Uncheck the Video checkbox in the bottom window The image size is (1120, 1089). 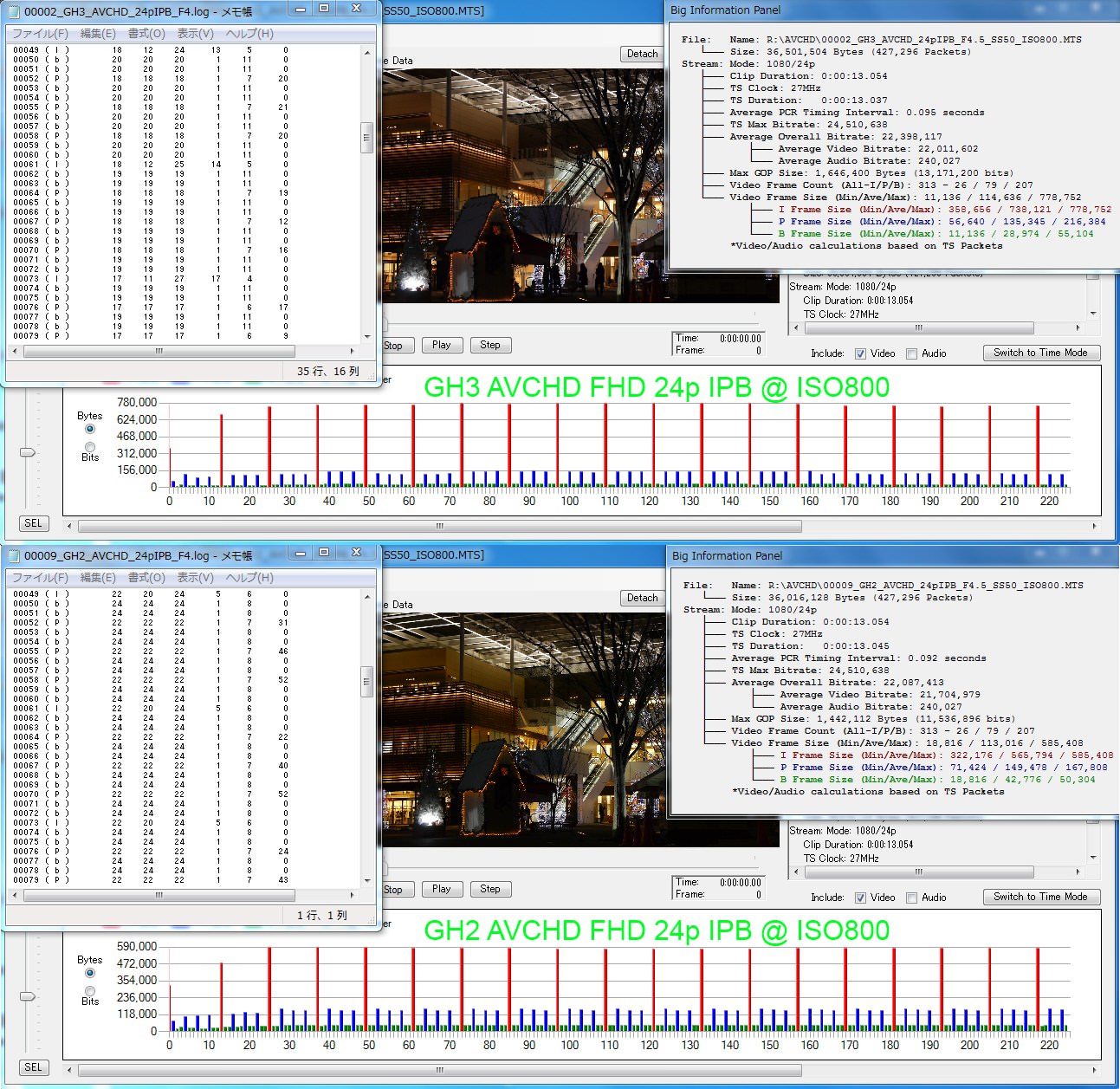860,898
